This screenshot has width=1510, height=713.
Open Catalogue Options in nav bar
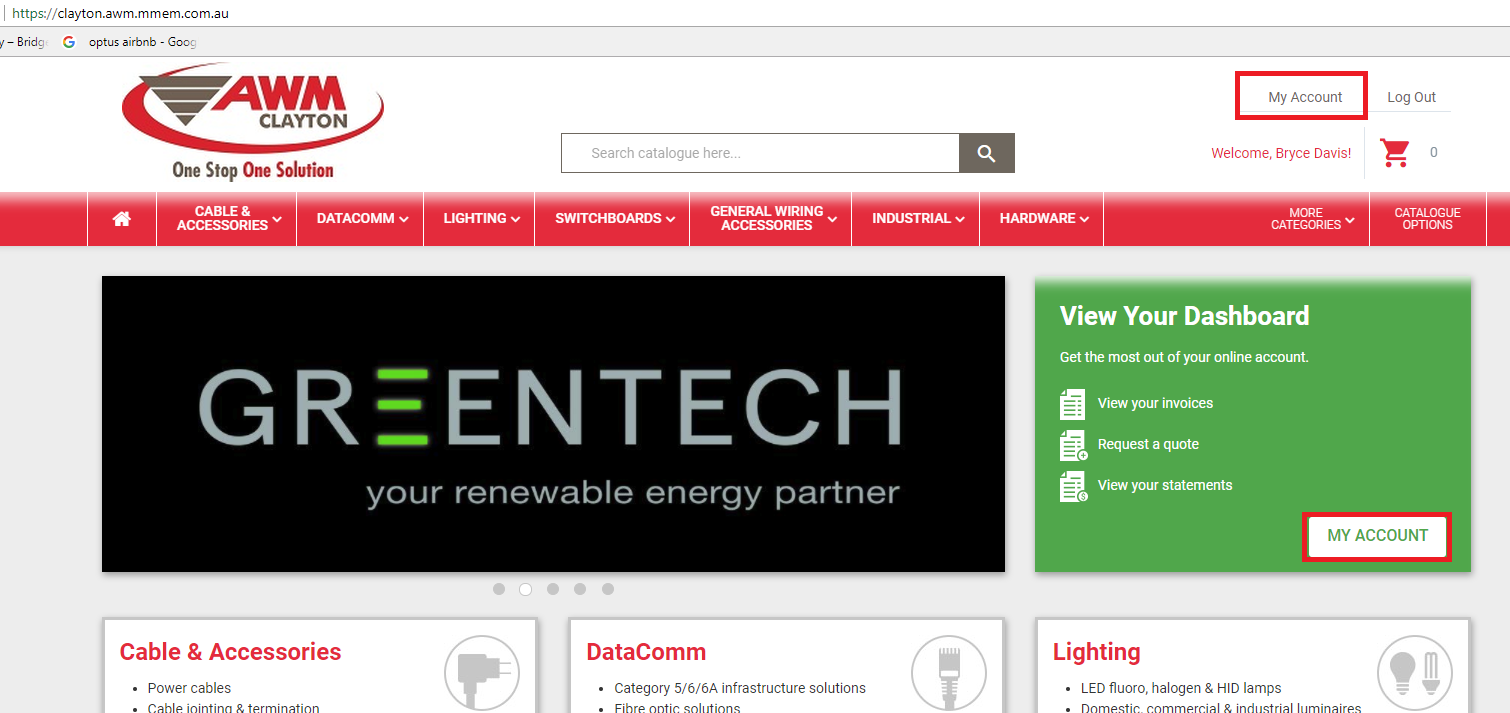[1427, 218]
